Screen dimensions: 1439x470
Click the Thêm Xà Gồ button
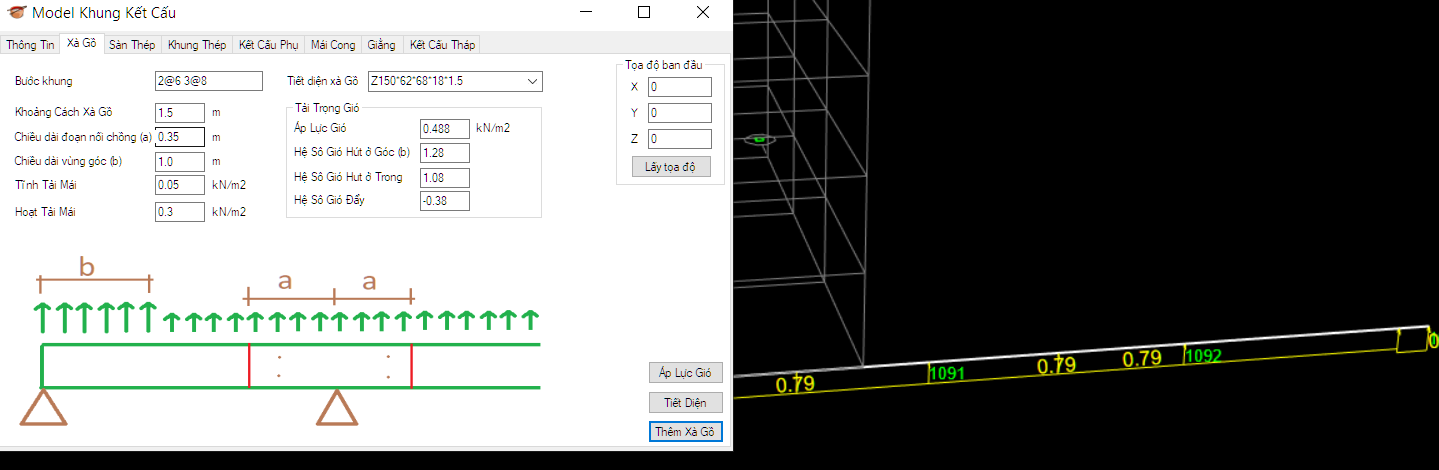click(685, 432)
